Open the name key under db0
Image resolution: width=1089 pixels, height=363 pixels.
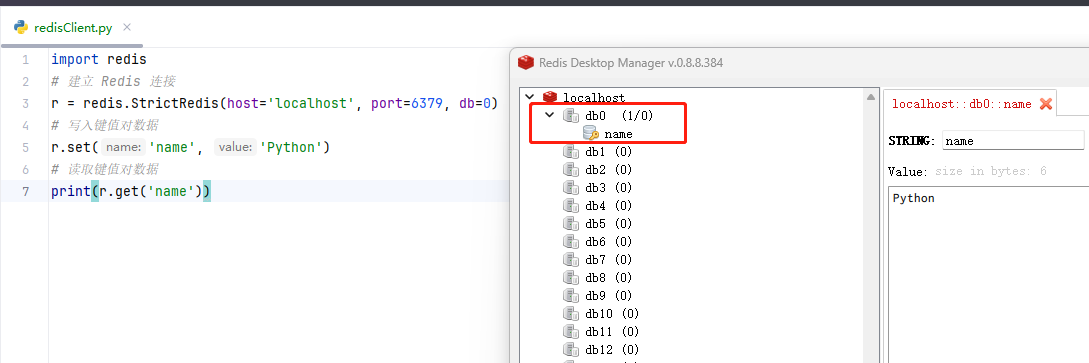pyautogui.click(x=618, y=134)
